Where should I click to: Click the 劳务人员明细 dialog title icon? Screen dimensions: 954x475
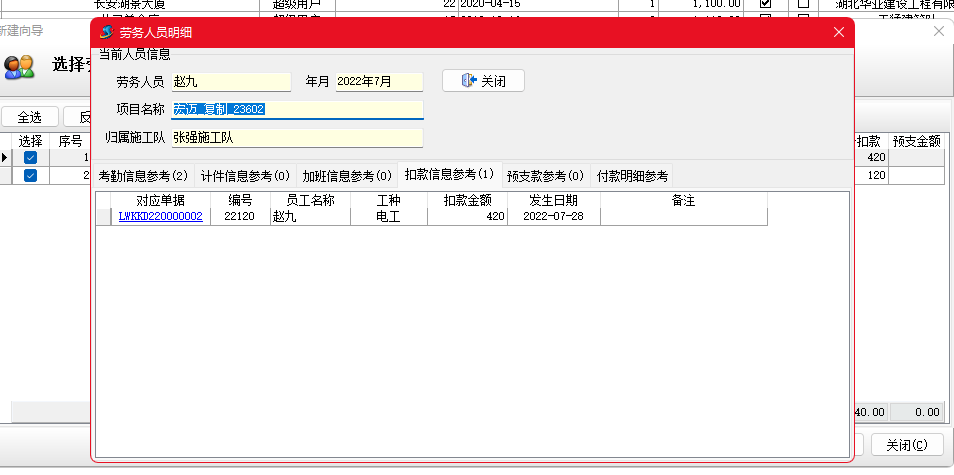point(107,33)
